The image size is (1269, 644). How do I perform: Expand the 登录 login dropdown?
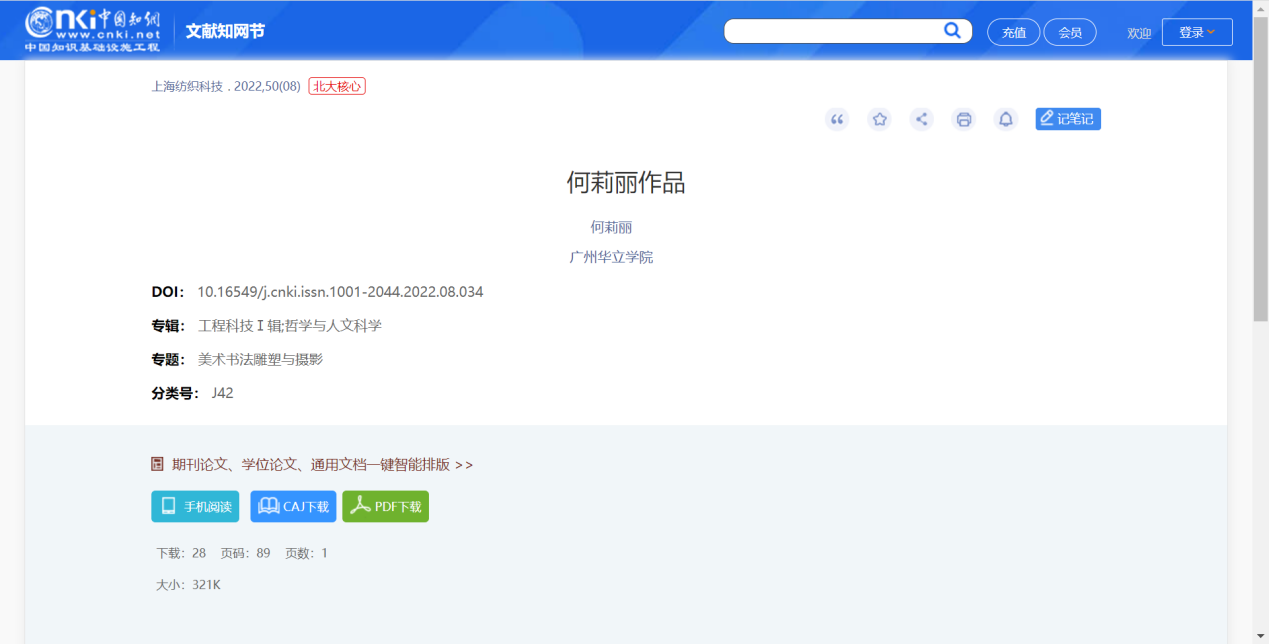click(1196, 32)
